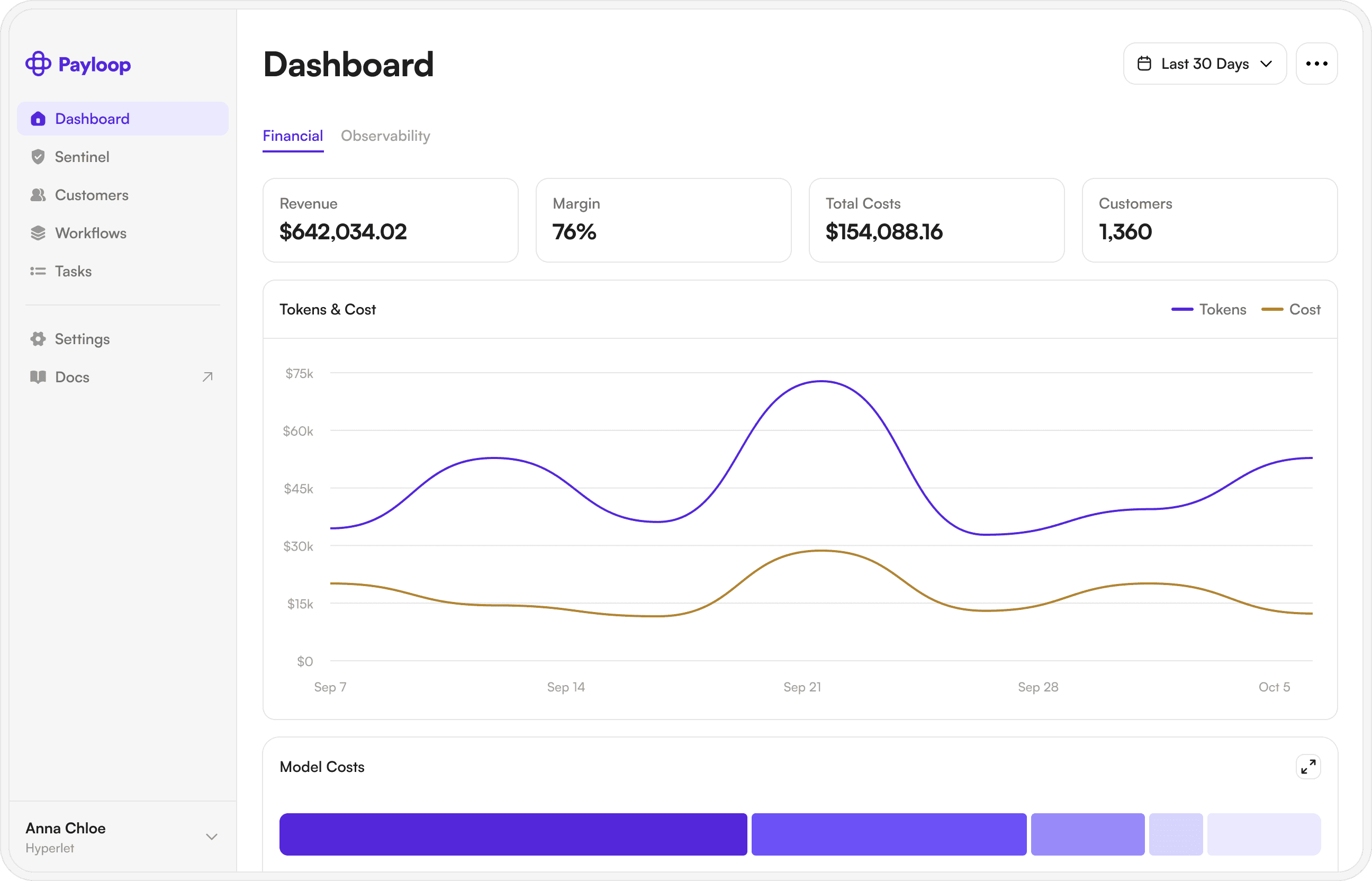This screenshot has height=881, width=1372.
Task: Select the Financial tab
Action: (x=293, y=136)
